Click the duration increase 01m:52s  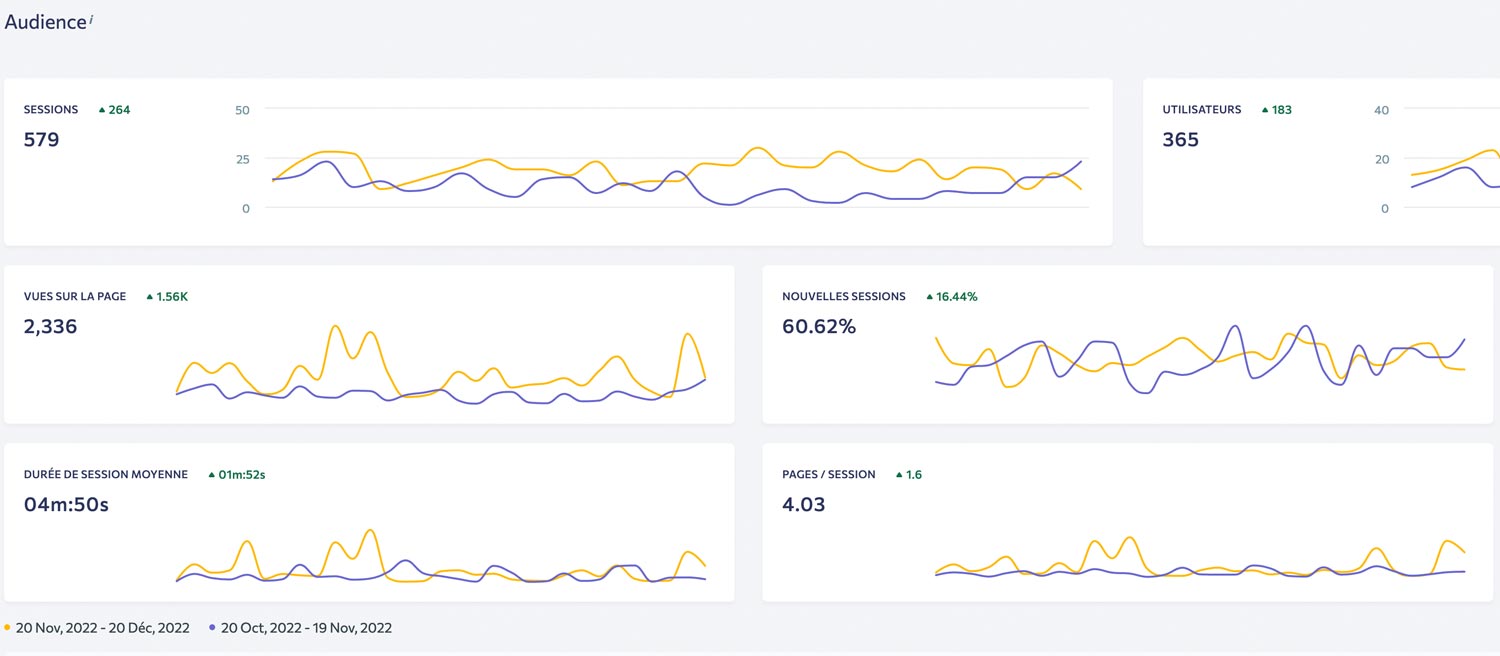tap(242, 475)
